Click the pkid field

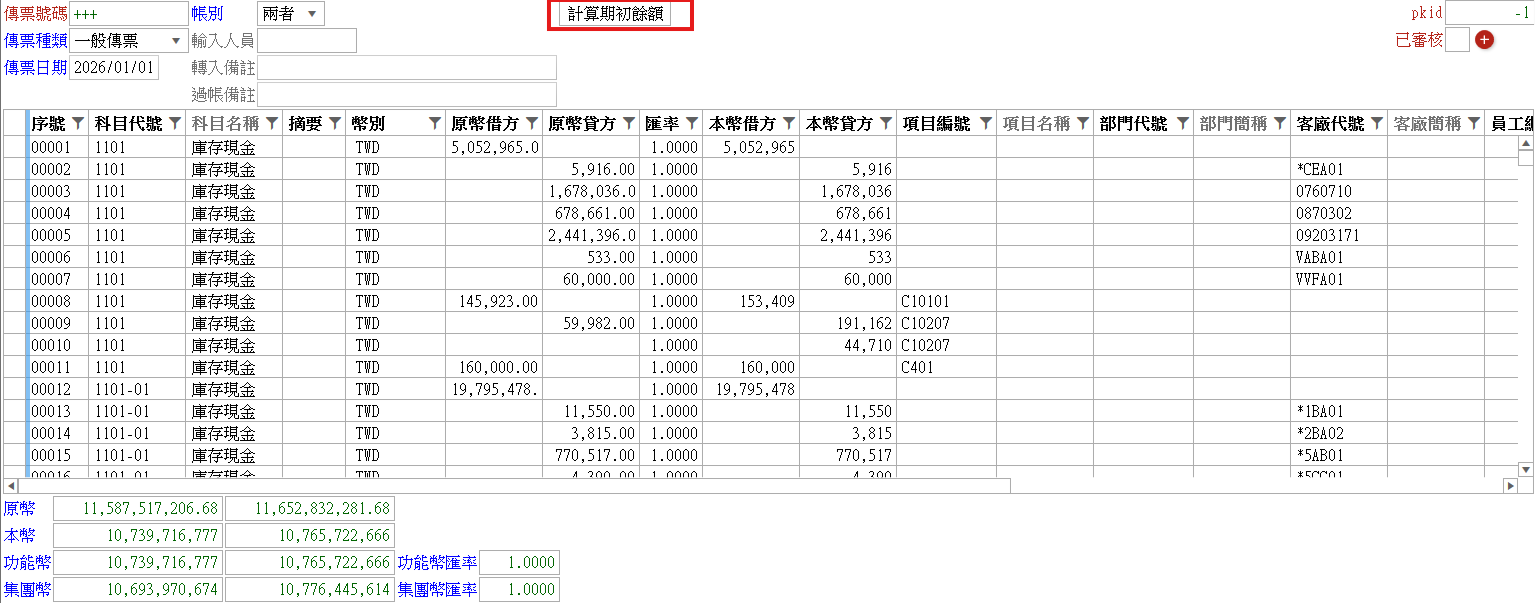pyautogui.click(x=1490, y=13)
